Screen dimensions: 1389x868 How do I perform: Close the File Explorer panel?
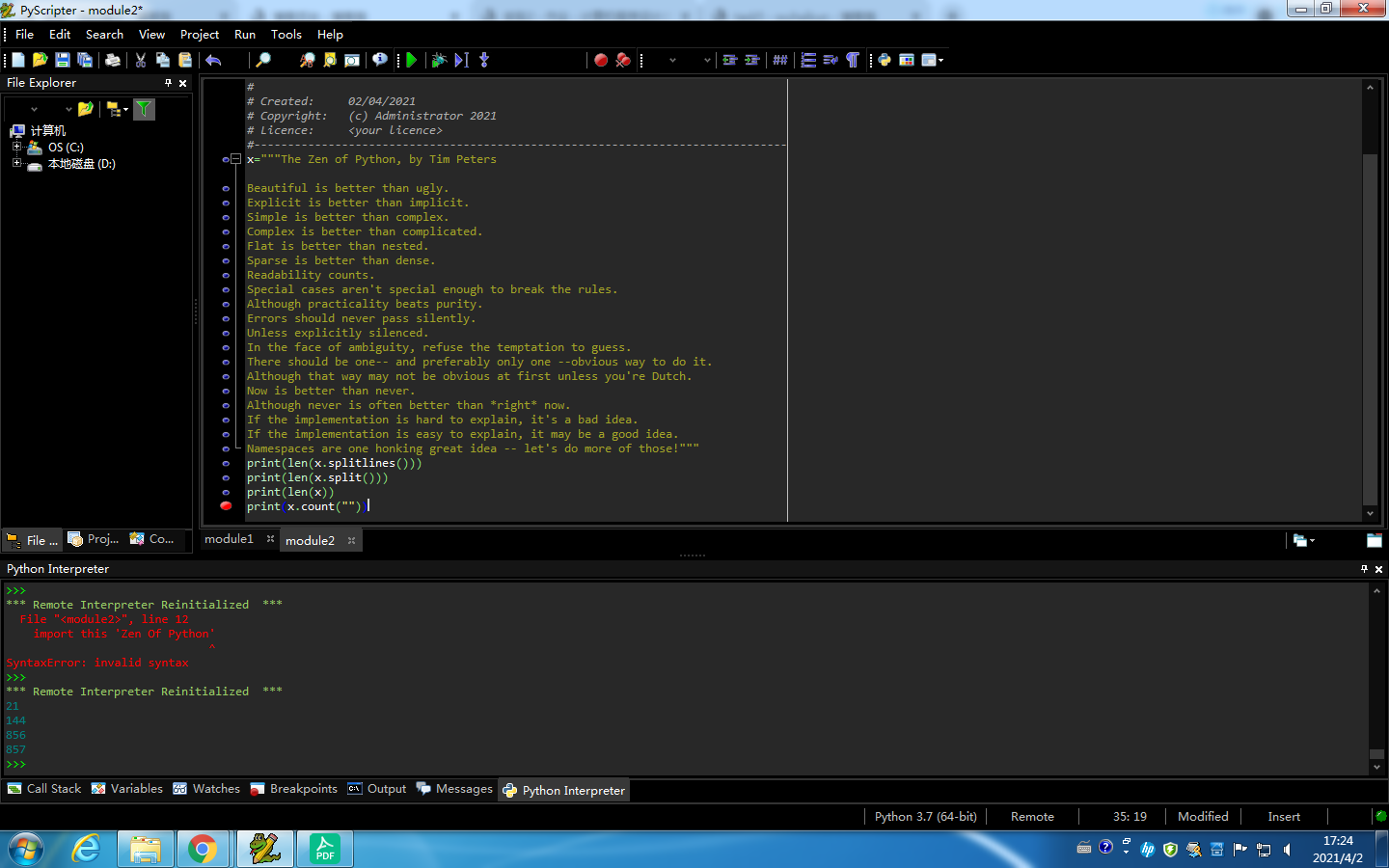coord(183,83)
